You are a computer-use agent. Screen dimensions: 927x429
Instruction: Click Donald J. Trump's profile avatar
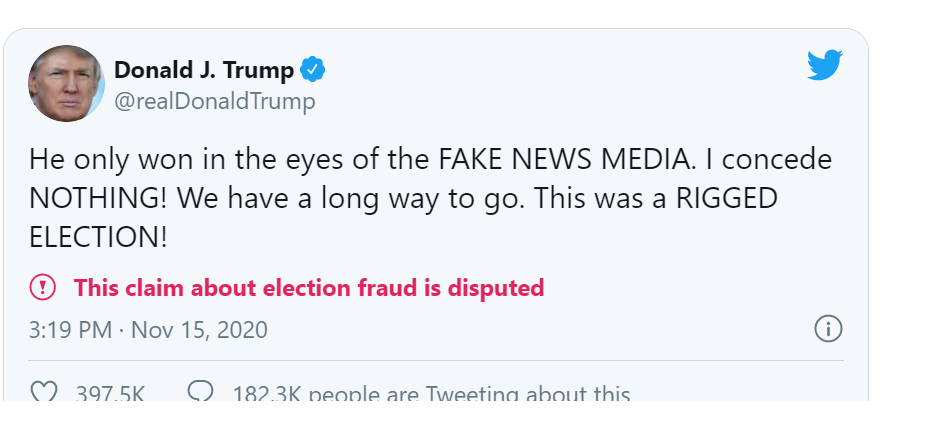point(66,84)
